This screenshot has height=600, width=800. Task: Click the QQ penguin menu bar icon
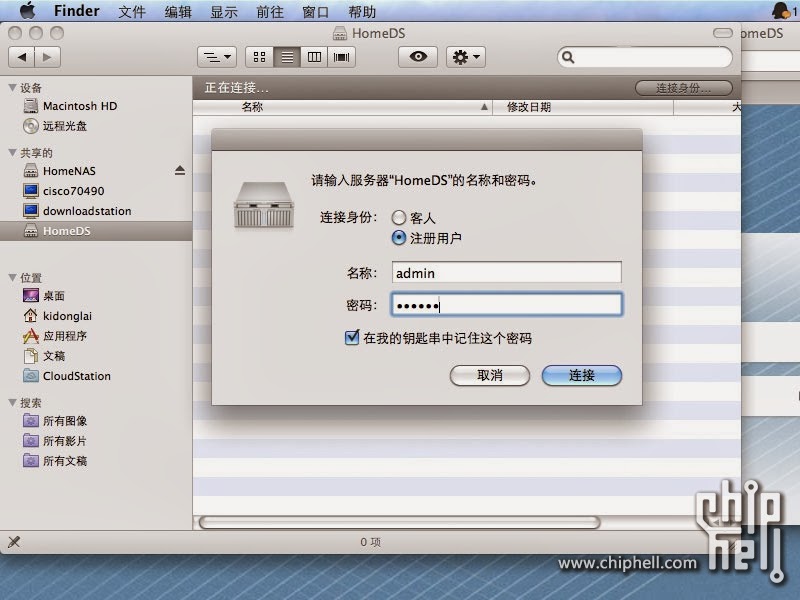pyautogui.click(x=781, y=10)
